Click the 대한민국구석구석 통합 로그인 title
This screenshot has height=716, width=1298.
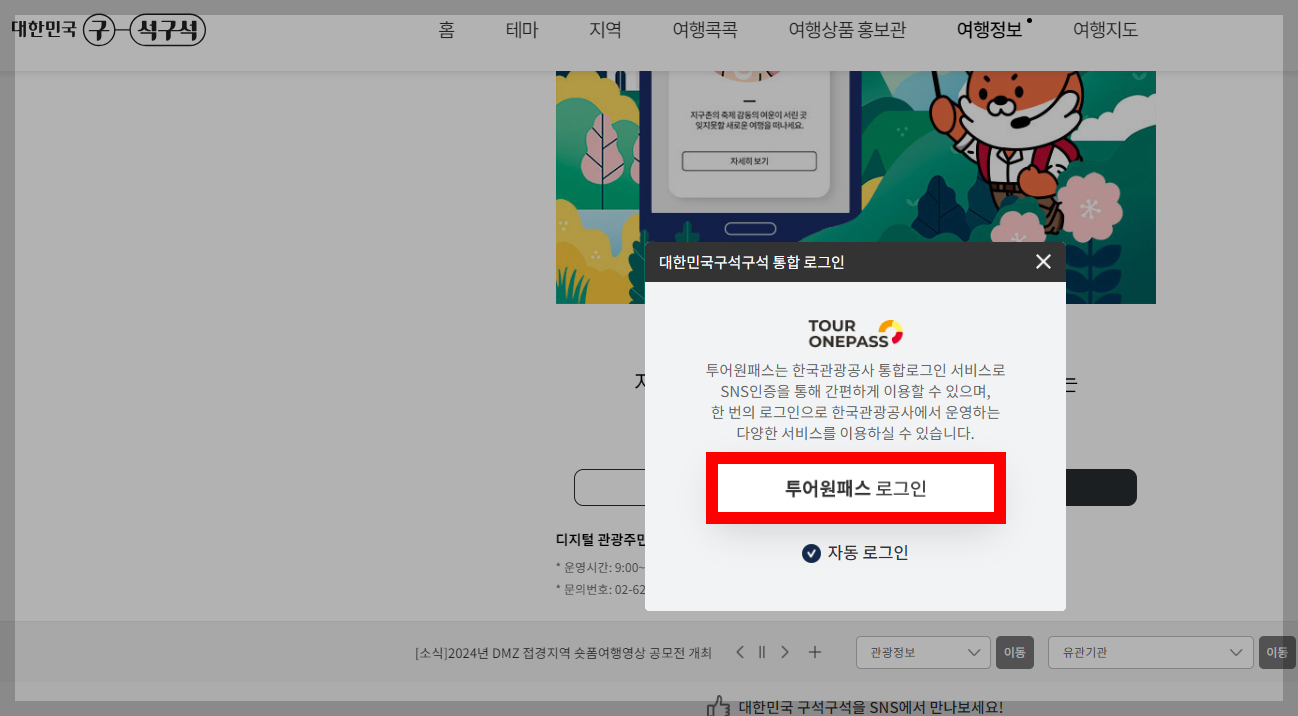751,262
